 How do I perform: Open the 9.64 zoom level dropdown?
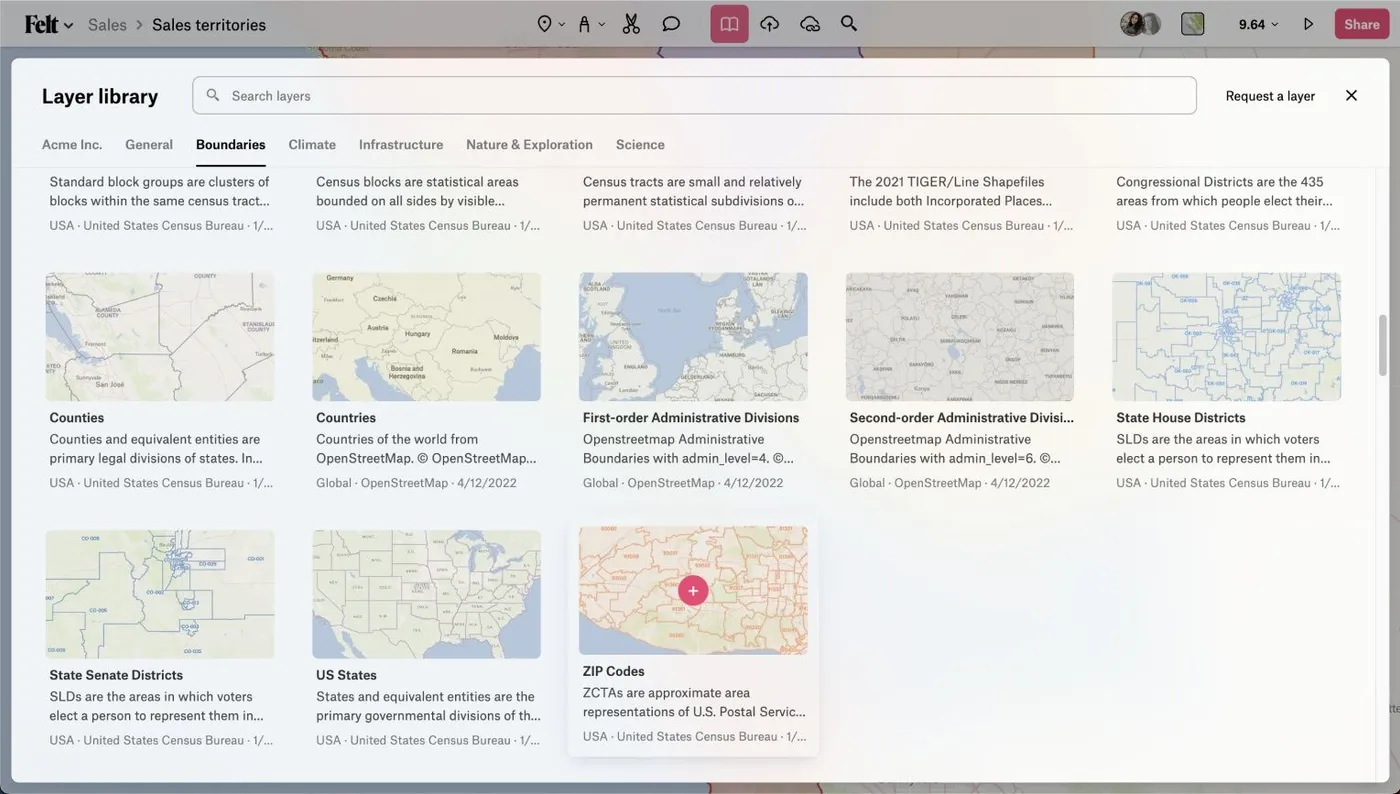click(1258, 24)
